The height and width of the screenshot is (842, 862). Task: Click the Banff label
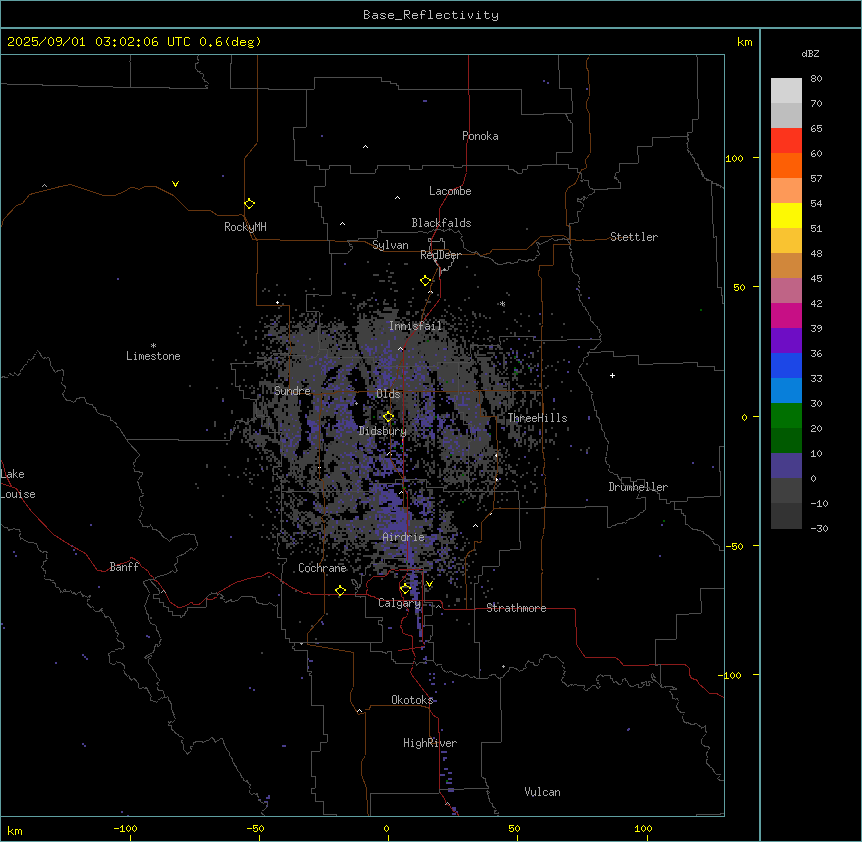coord(124,567)
